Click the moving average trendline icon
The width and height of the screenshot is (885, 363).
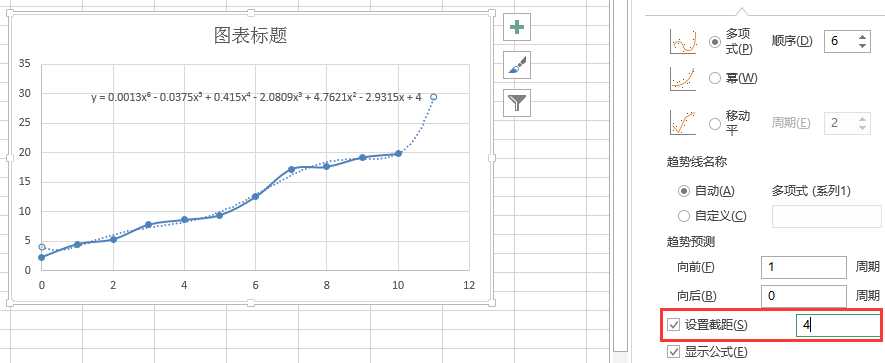pos(683,123)
